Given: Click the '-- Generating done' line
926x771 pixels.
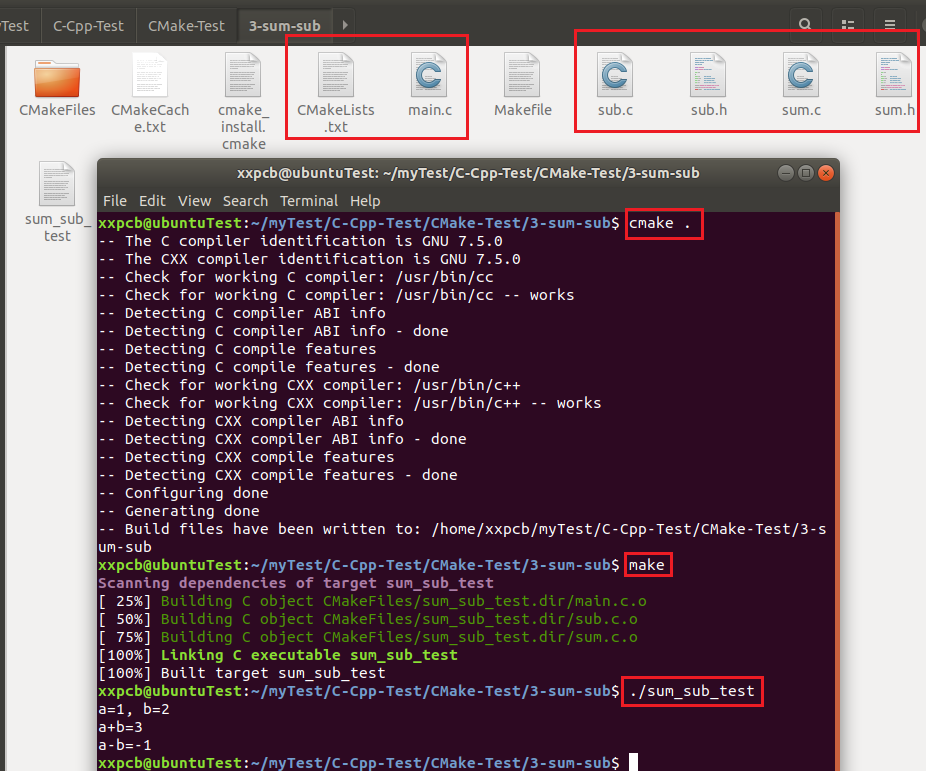Looking at the screenshot, I should [x=179, y=511].
